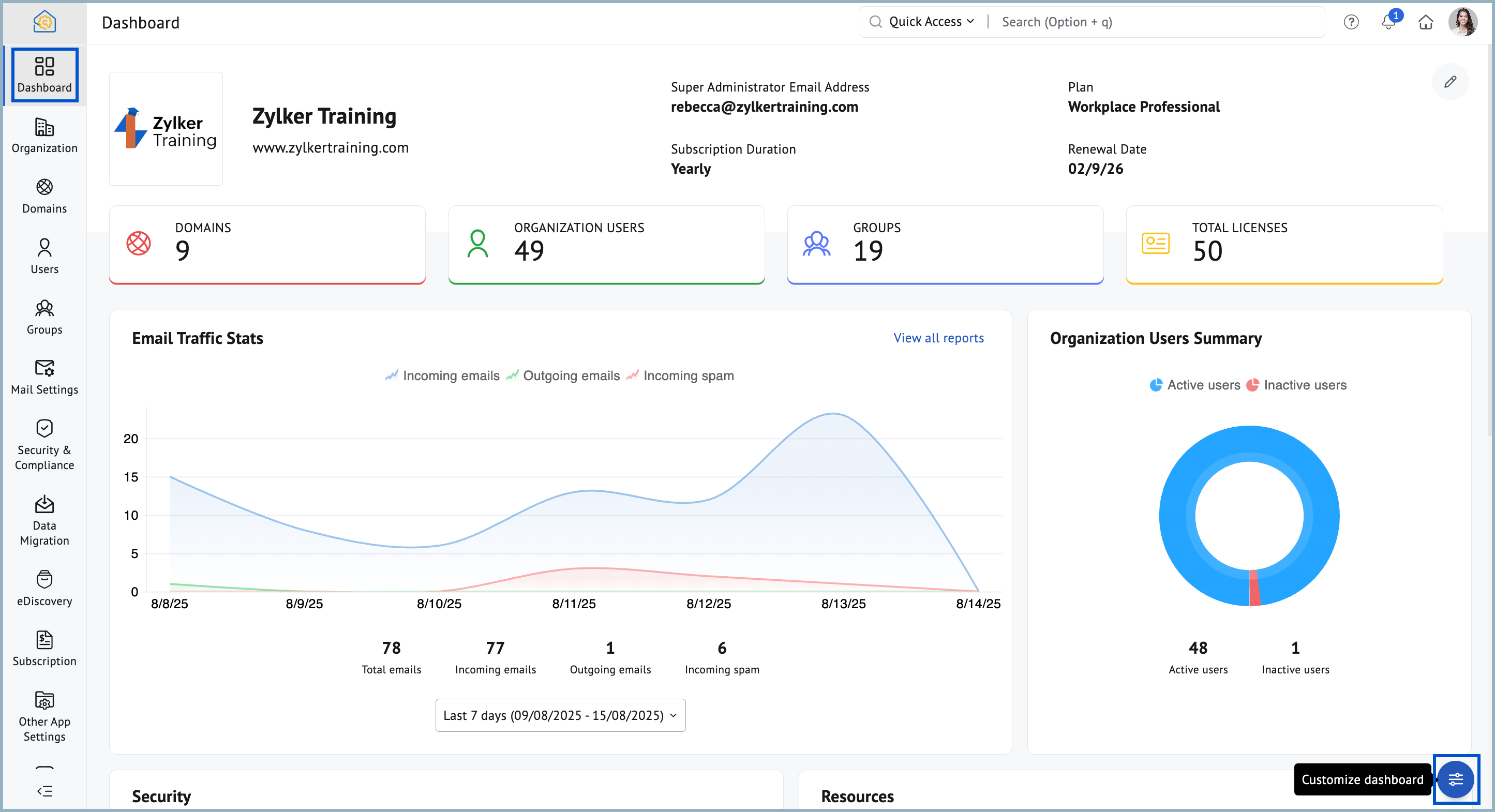
Task: Open the Subscription section
Action: (44, 647)
